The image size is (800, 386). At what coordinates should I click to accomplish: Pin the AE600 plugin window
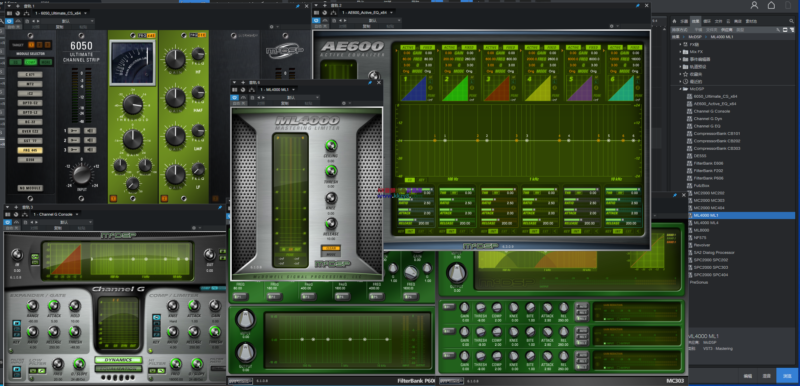pos(638,6)
